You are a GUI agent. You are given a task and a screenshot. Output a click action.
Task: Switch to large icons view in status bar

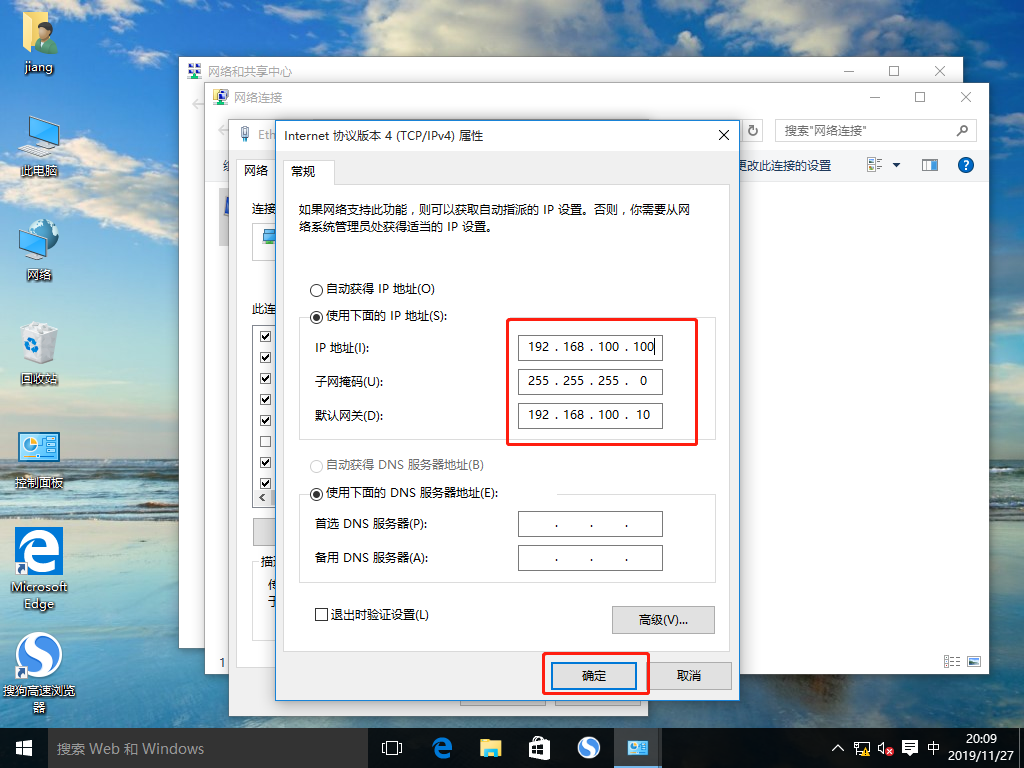(x=974, y=662)
